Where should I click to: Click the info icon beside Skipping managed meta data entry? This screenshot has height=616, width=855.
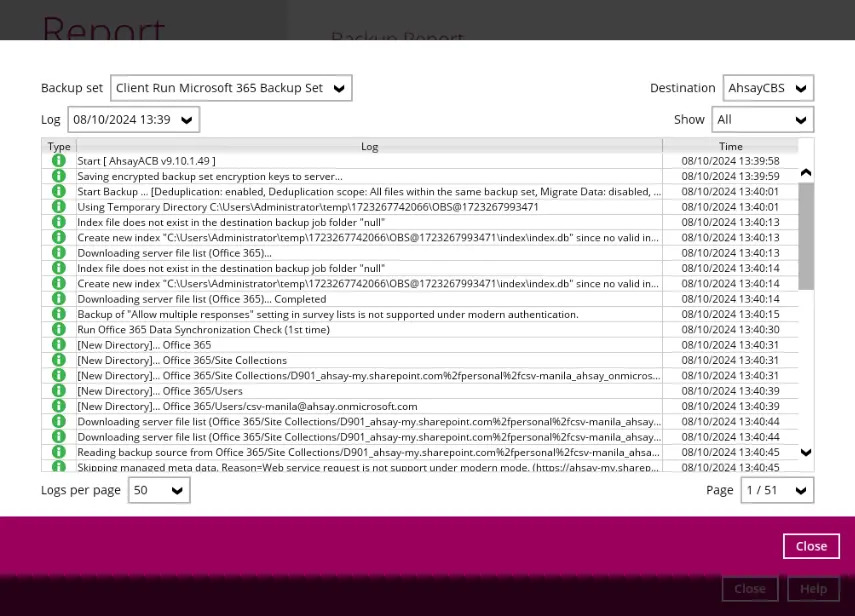(59, 467)
